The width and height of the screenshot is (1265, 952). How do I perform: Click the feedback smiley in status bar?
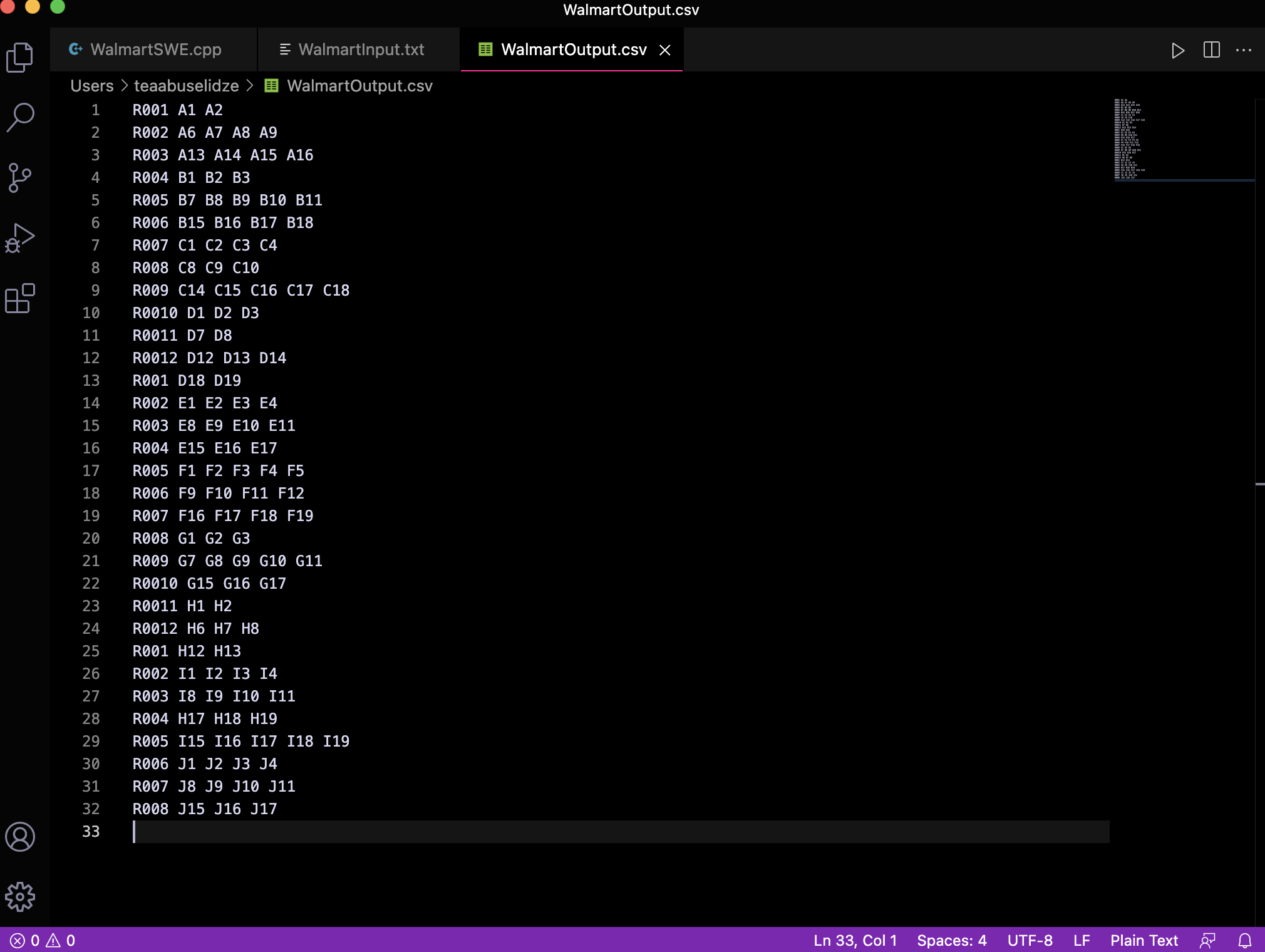click(x=1207, y=940)
